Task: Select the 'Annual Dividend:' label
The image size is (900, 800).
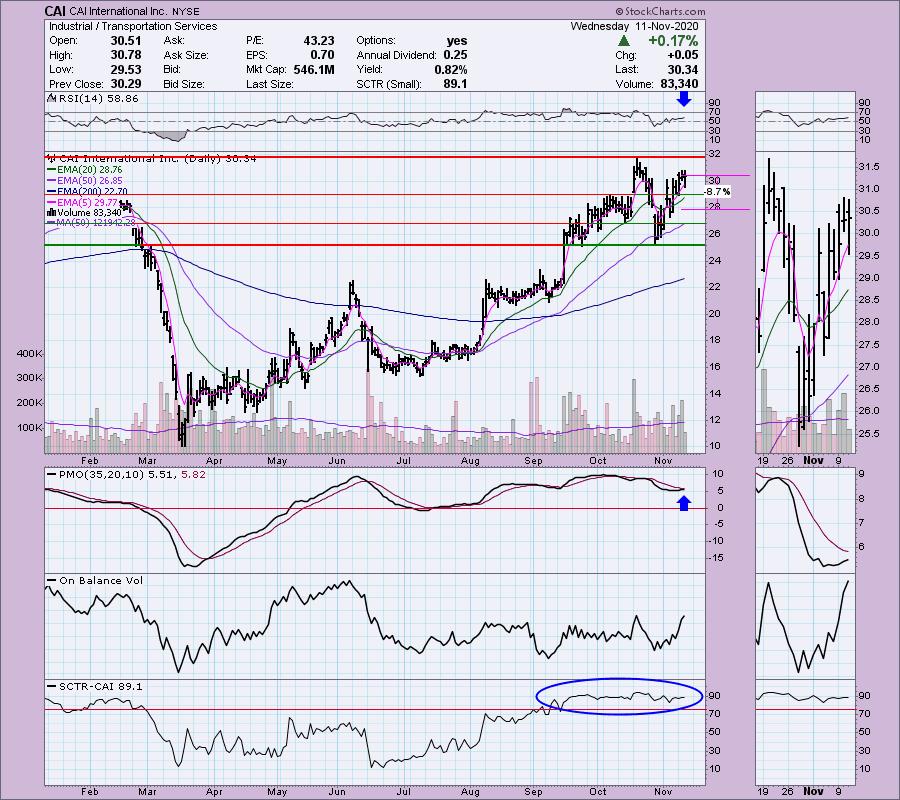Action: (x=397, y=55)
